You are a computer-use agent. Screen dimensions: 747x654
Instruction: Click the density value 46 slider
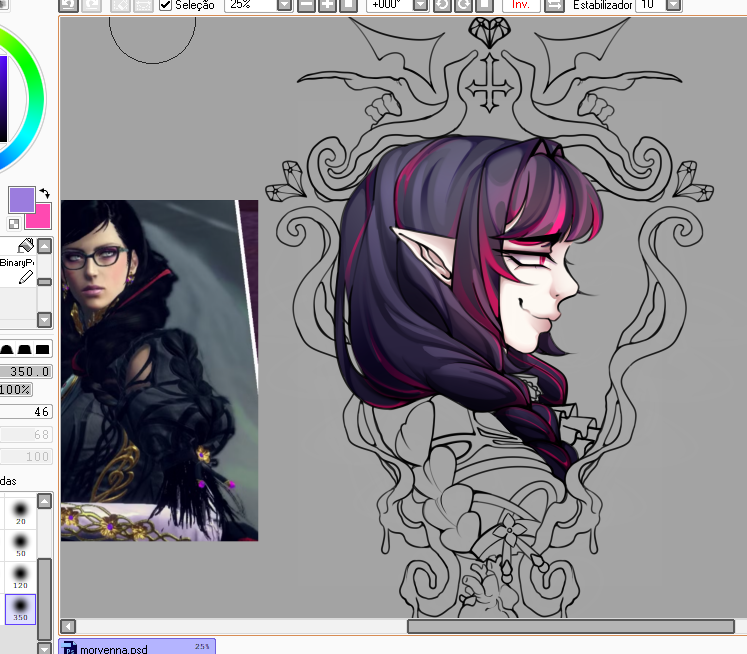(x=26, y=412)
